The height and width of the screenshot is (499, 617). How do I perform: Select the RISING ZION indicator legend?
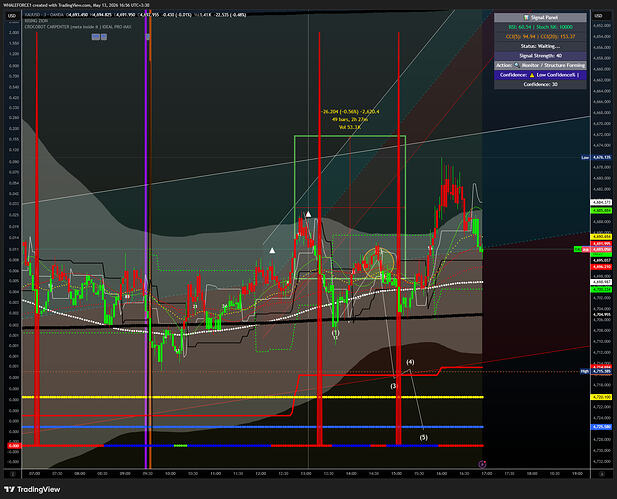click(36, 21)
